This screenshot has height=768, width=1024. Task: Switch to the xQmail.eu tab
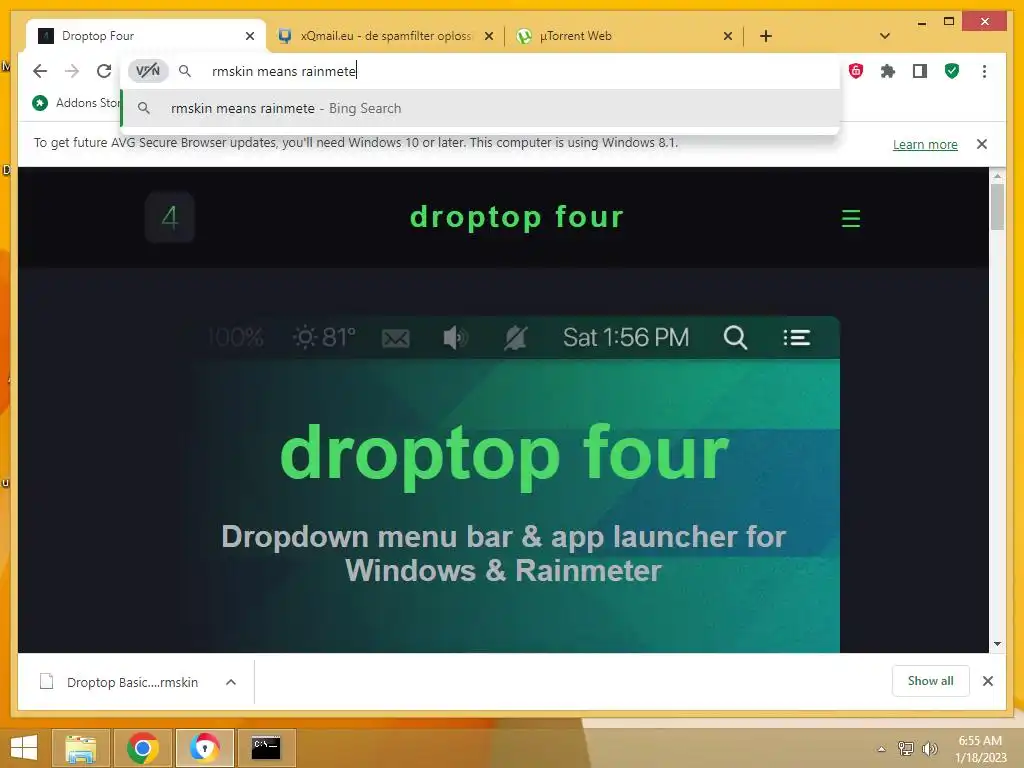click(385, 36)
